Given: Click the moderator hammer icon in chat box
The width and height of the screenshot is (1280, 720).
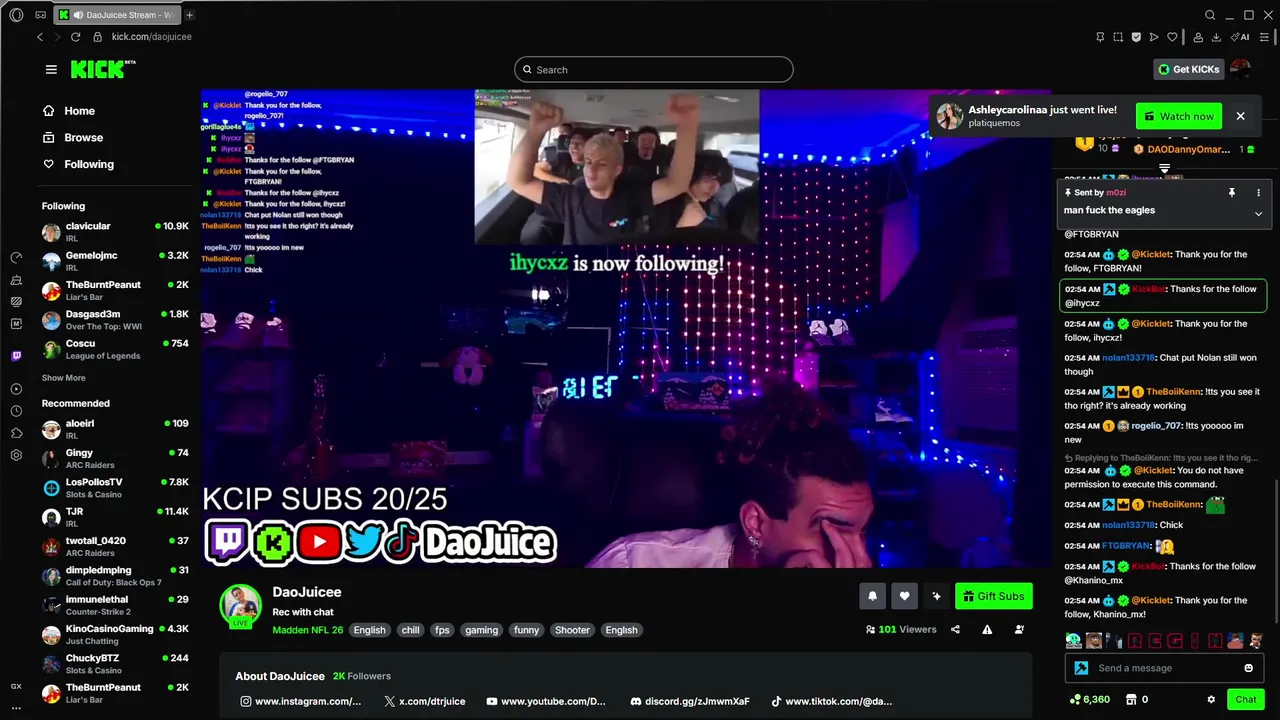Looking at the screenshot, I should pos(1081,668).
